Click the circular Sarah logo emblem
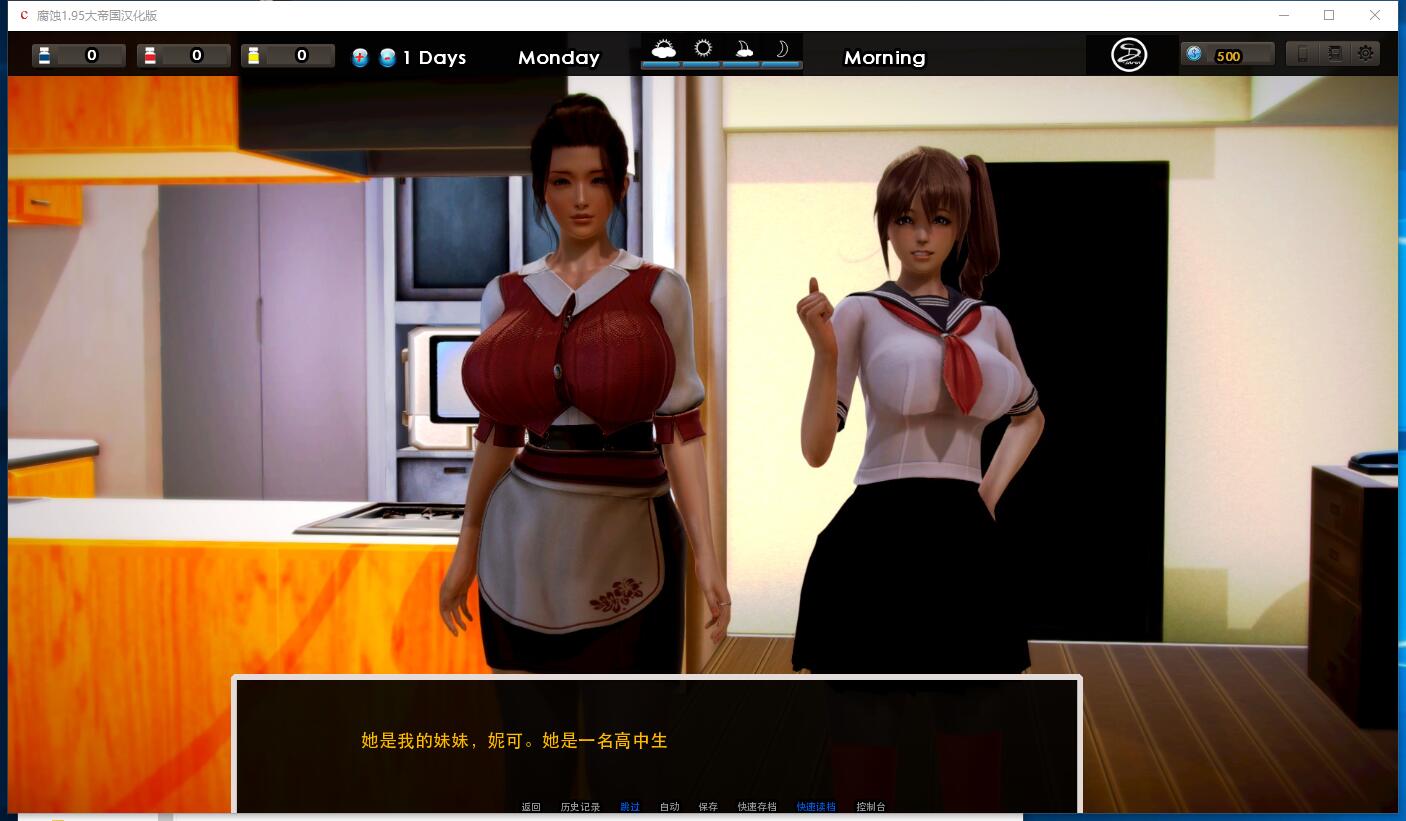 1128,54
